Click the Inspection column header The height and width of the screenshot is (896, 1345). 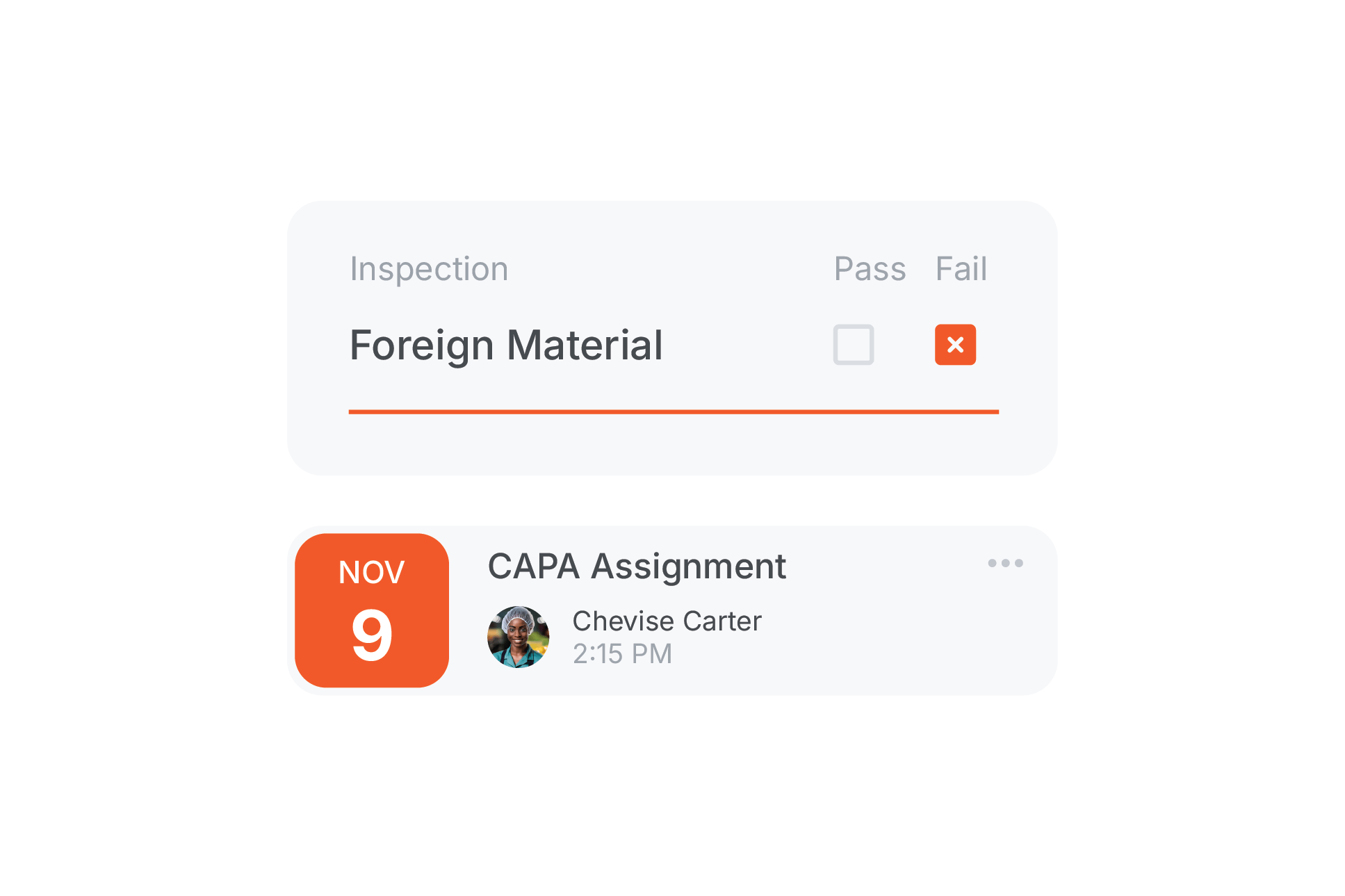pyautogui.click(x=429, y=269)
